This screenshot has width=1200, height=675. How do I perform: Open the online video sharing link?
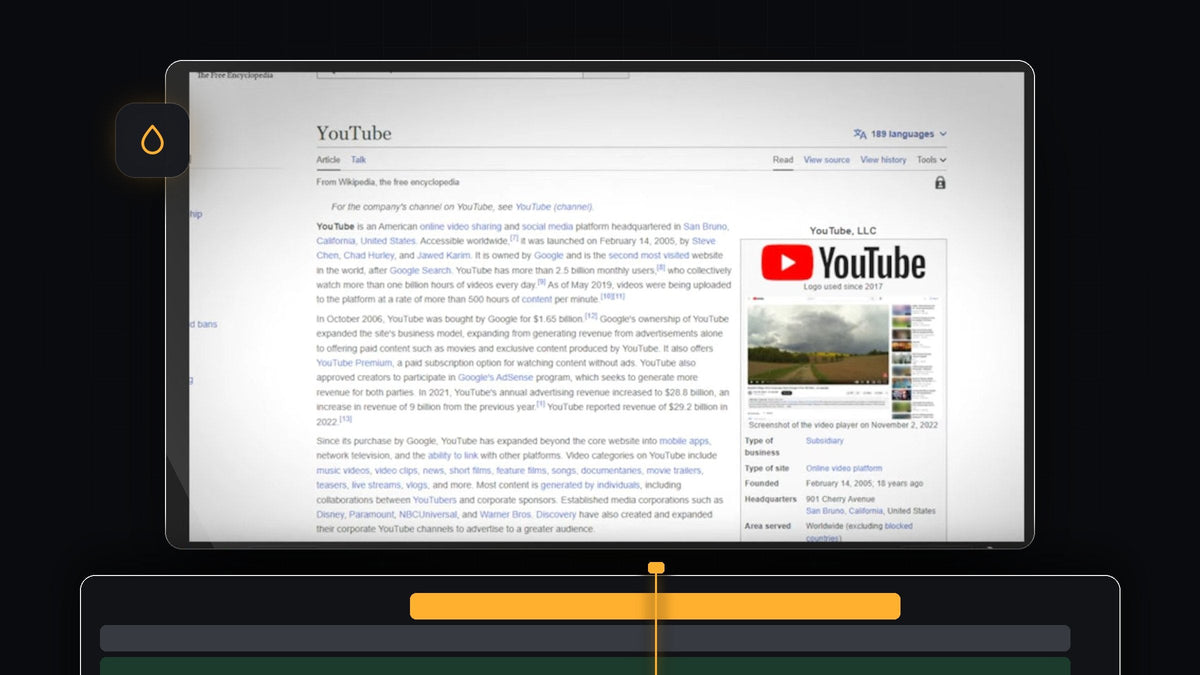[x=460, y=227]
